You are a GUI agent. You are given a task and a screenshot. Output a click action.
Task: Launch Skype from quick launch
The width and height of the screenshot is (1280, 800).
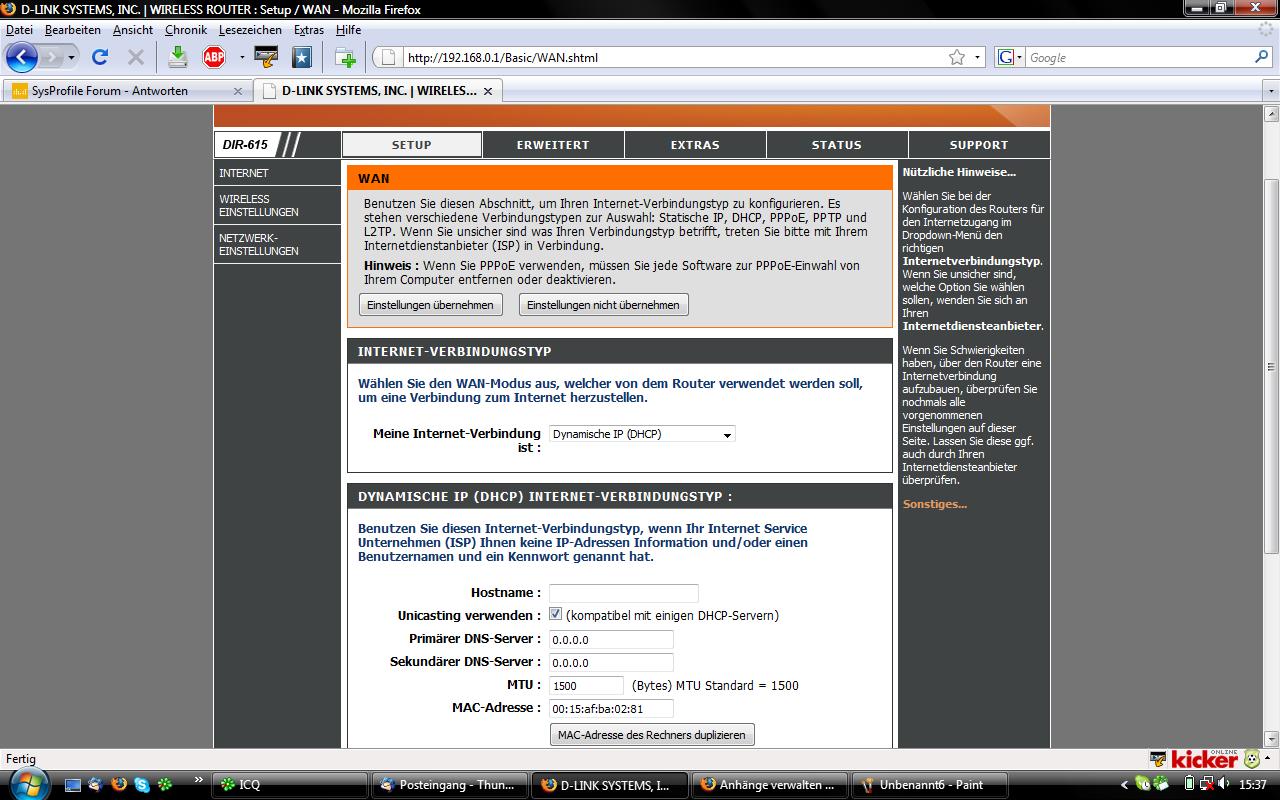tap(142, 785)
